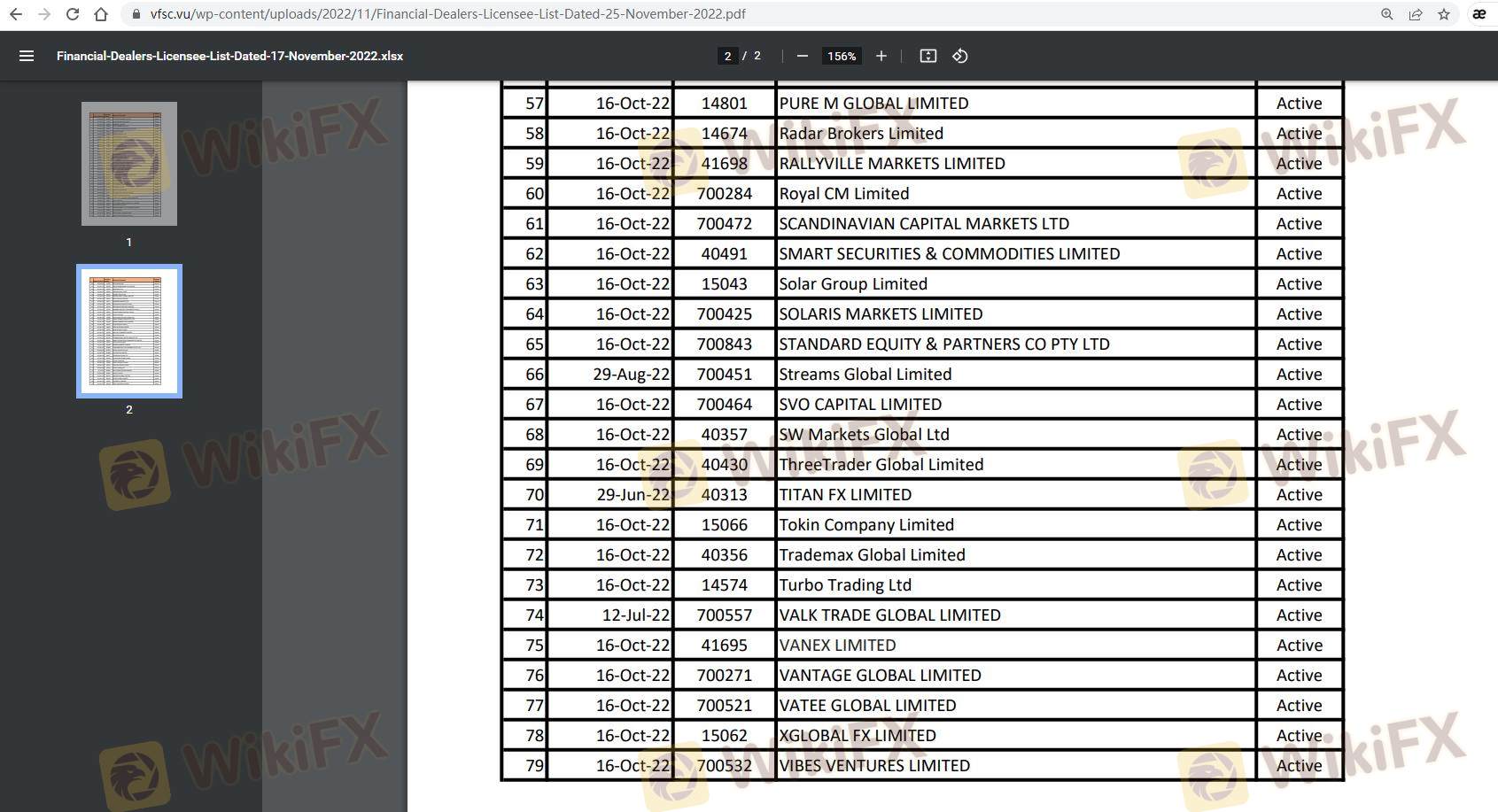Reload the current PDF page

click(73, 14)
